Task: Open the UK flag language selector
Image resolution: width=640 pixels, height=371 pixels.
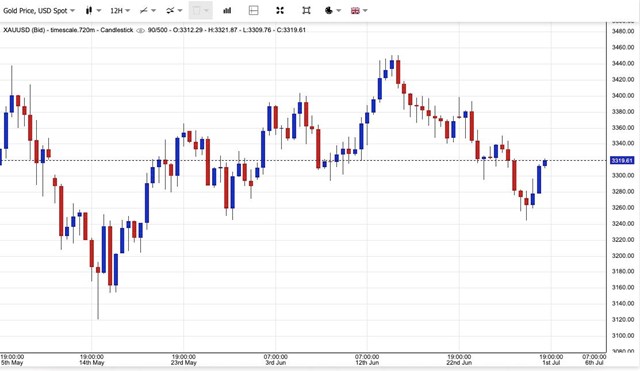Action: [x=359, y=11]
